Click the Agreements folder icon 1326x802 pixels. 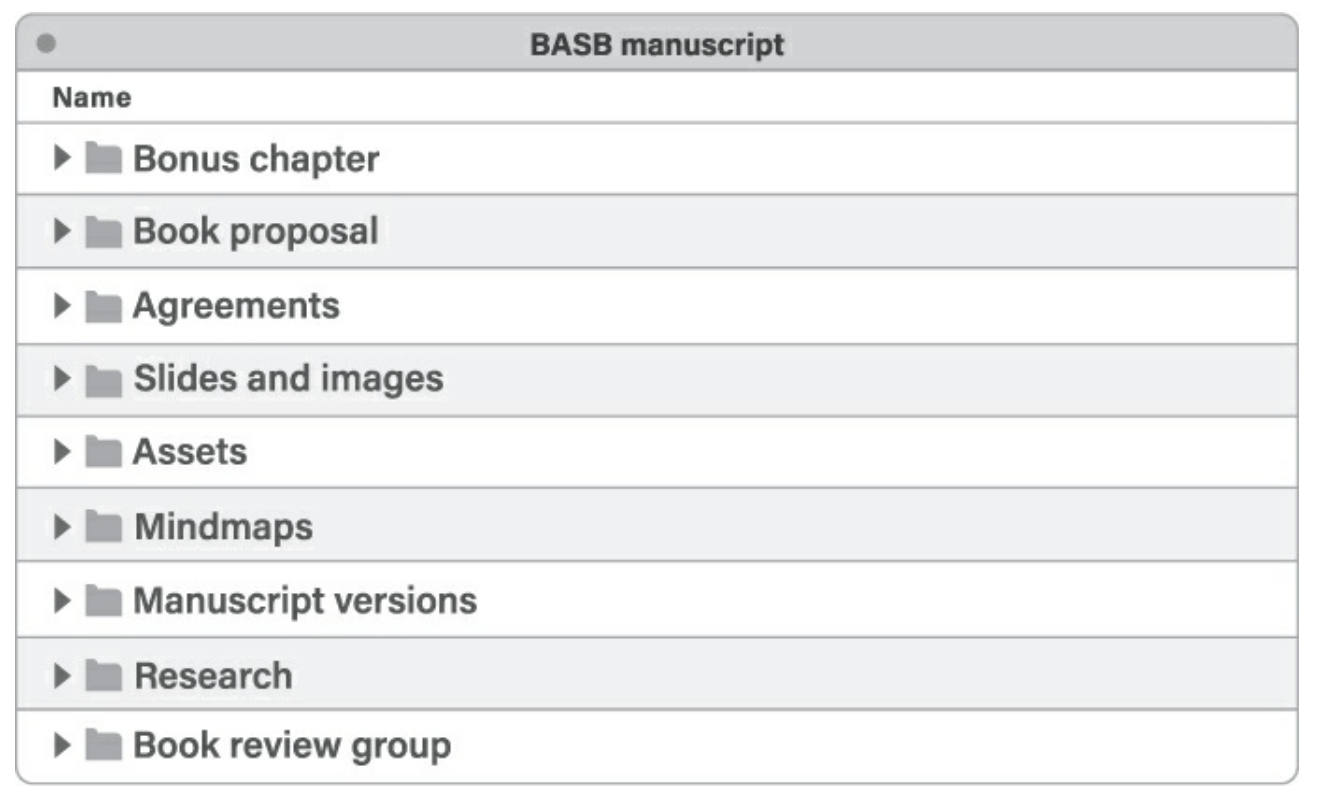pos(103,306)
